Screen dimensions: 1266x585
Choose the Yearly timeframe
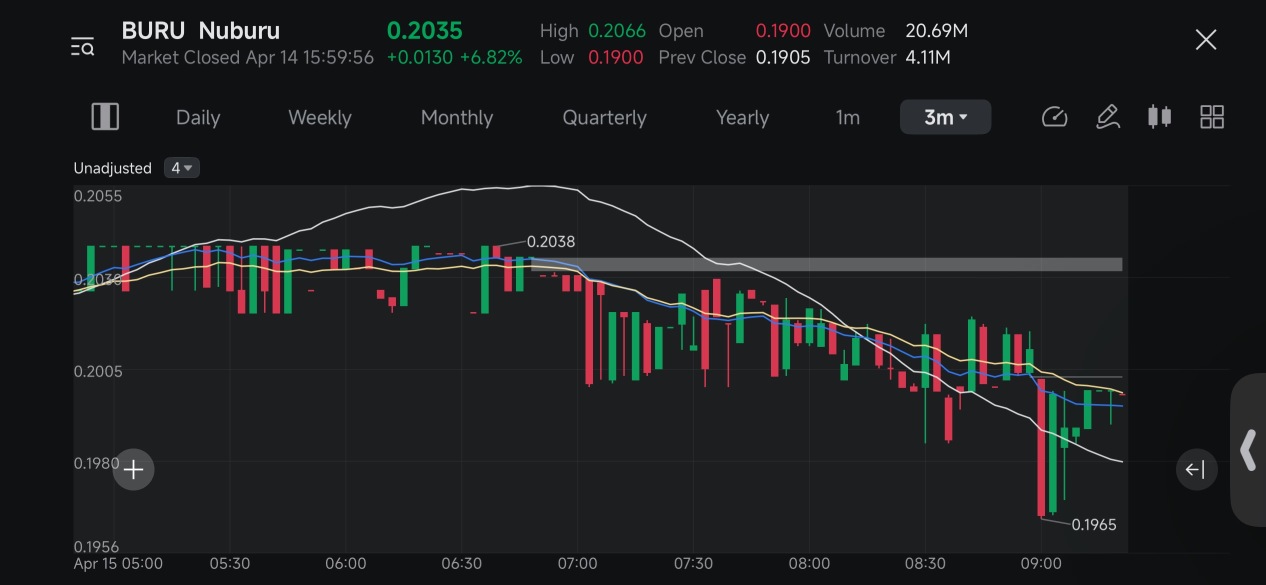pos(742,117)
